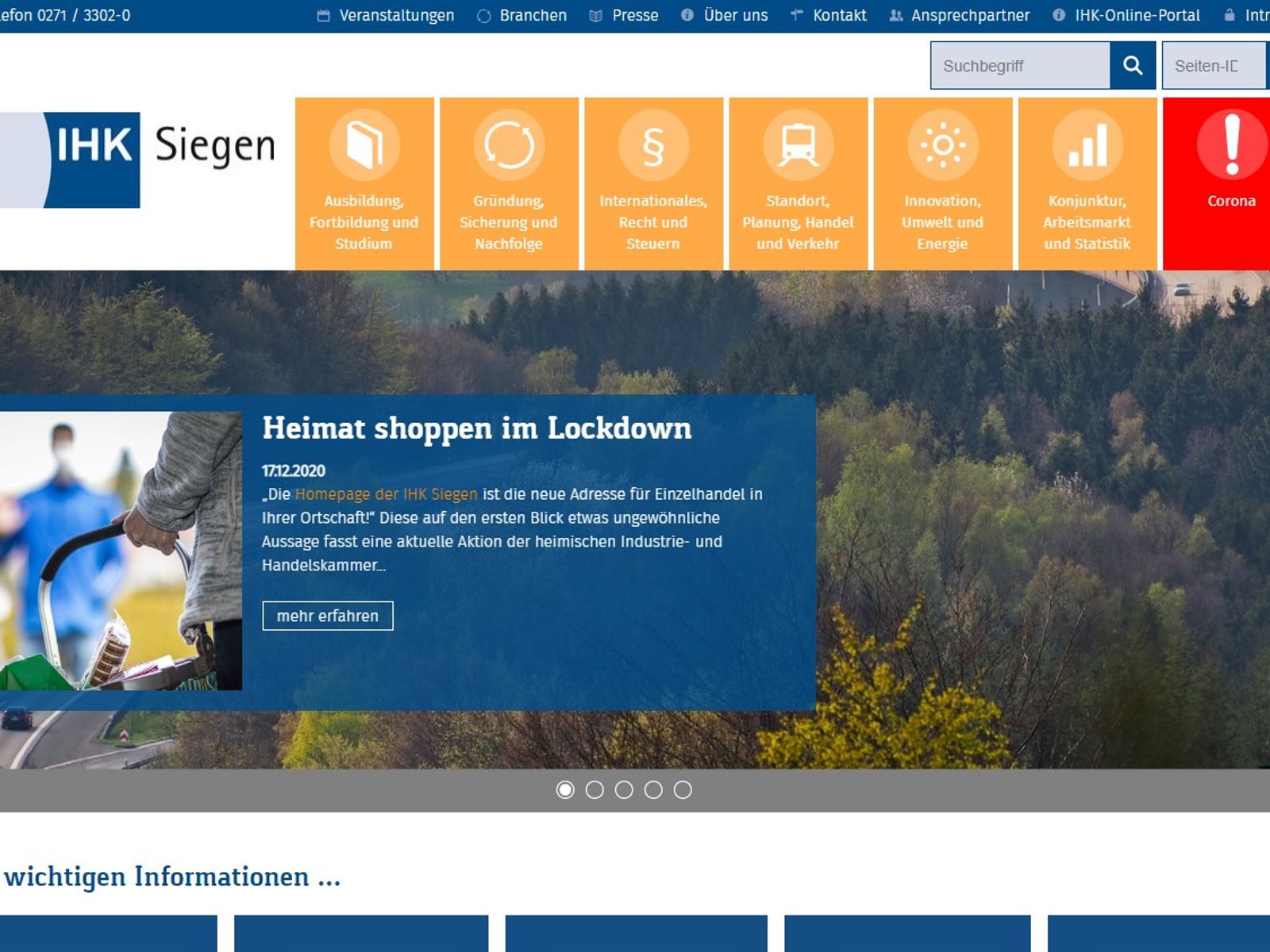The width and height of the screenshot is (1270, 952).
Task: Open the Heimat shoppen im Lockdown headline
Action: [477, 428]
